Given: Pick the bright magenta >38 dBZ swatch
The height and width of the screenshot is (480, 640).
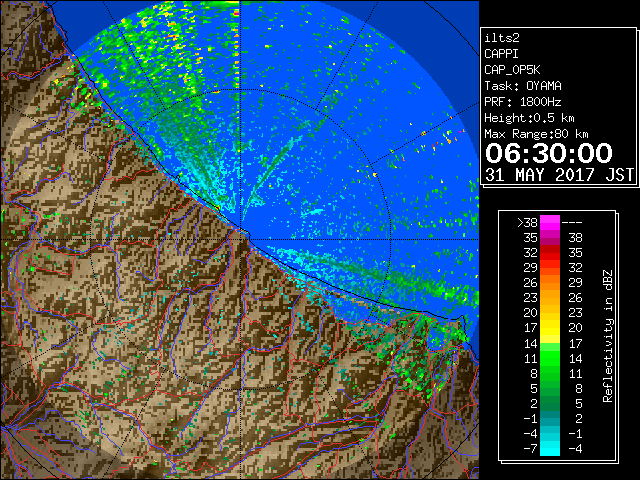Looking at the screenshot, I should pos(550,223).
